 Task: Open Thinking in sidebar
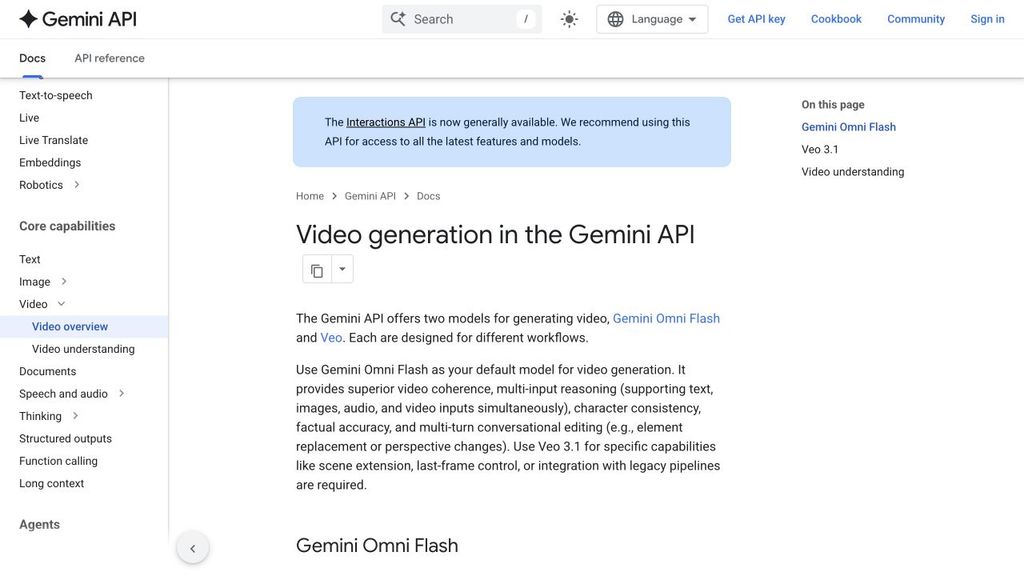click(40, 416)
